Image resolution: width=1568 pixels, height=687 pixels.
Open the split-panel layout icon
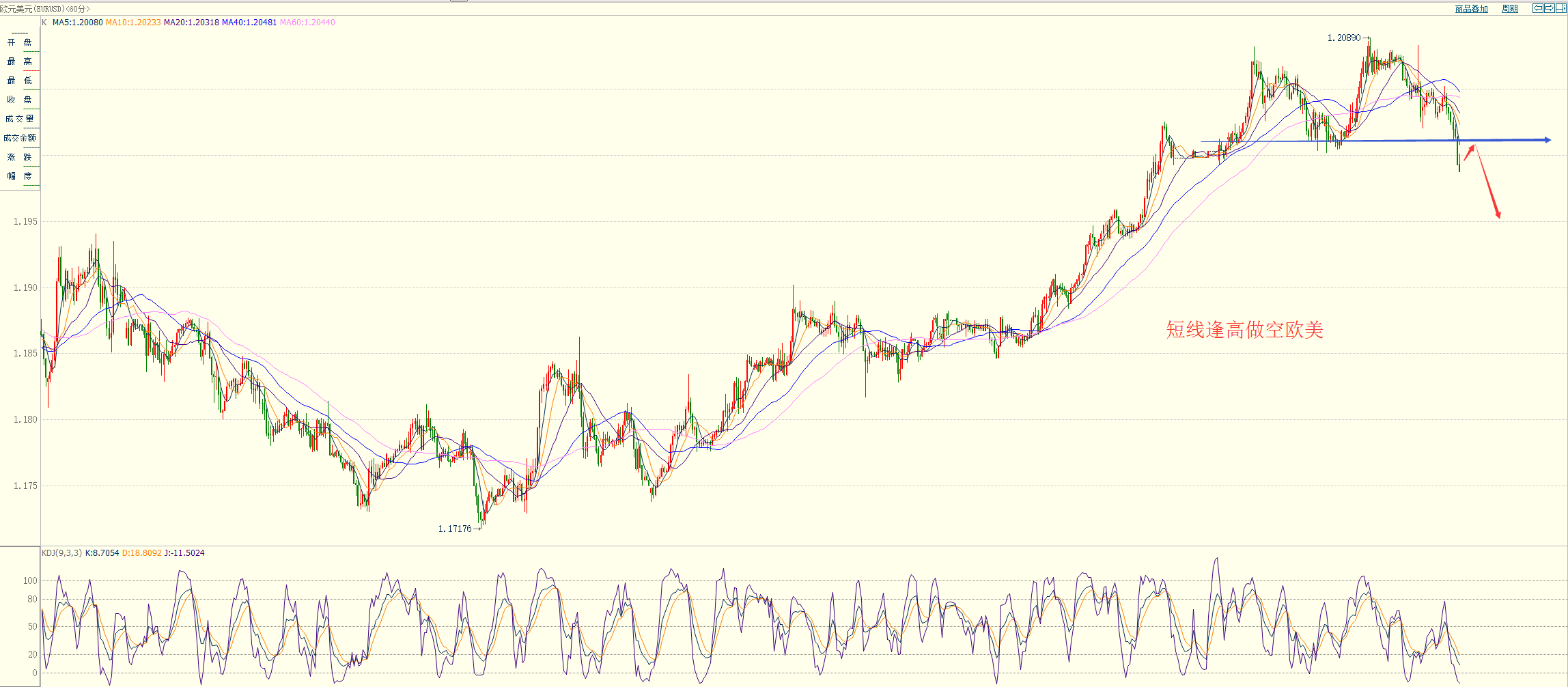click(1560, 8)
